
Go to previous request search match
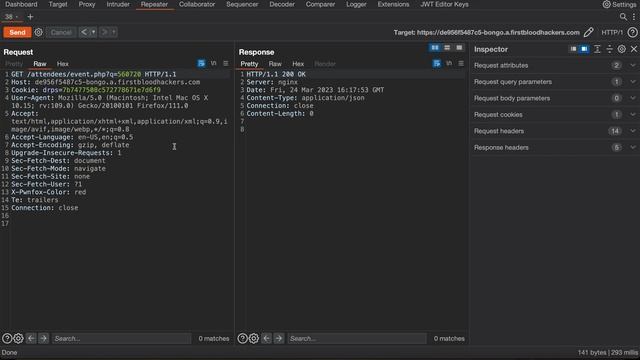31,338
